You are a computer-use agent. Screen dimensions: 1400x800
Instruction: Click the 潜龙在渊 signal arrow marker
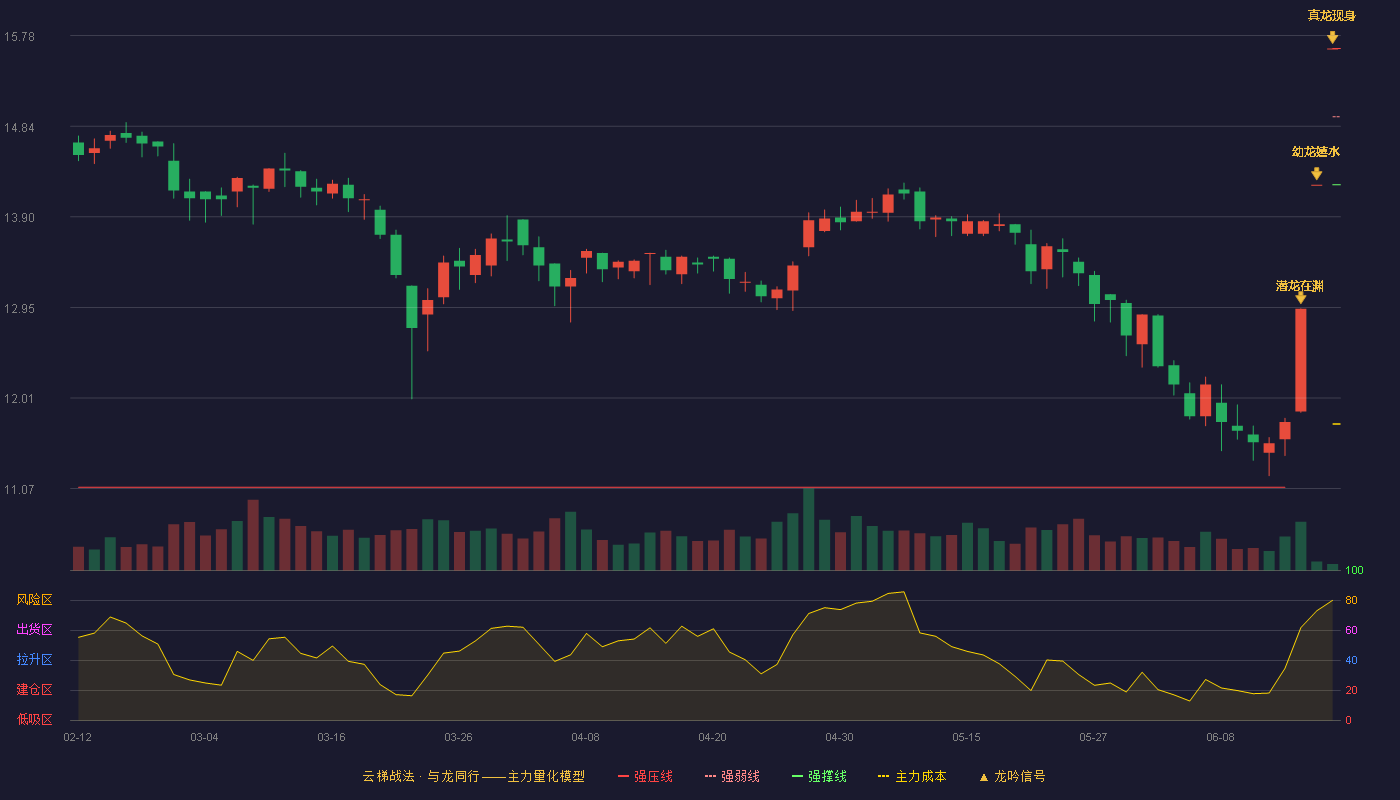pos(1300,298)
